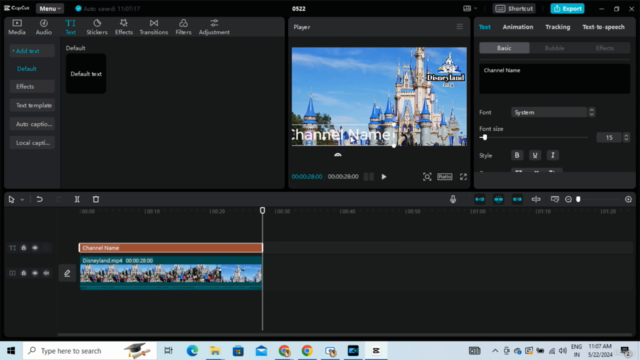Hide the Disneyland.mp4 video track
The width and height of the screenshot is (640, 360).
point(35,273)
